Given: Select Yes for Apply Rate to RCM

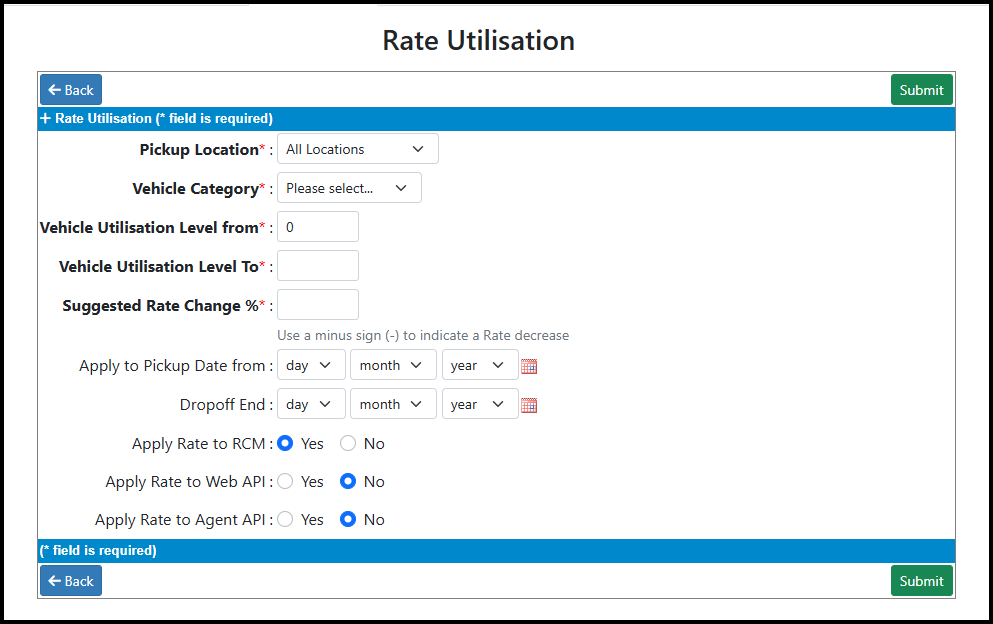Looking at the screenshot, I should [x=286, y=443].
